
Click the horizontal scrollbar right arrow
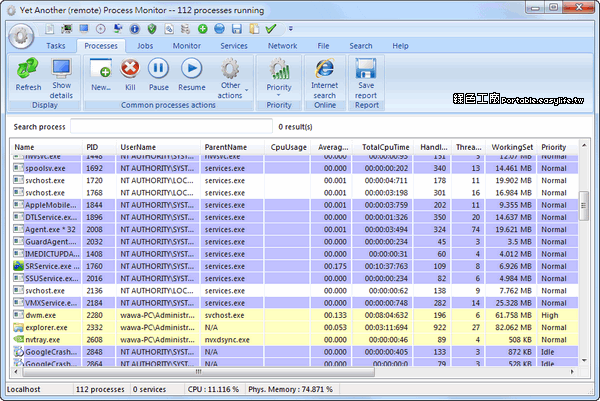point(572,372)
